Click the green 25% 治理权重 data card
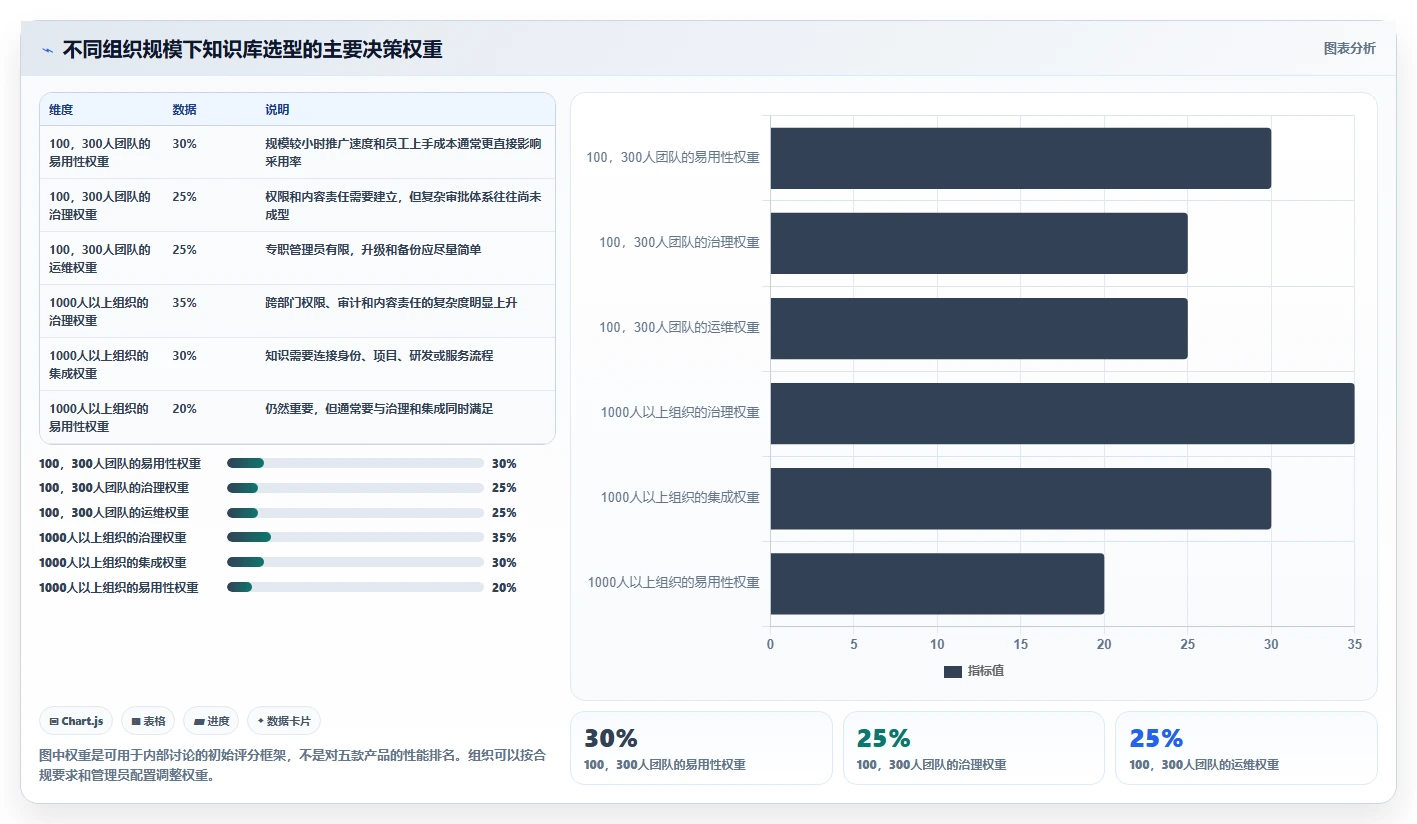1417x824 pixels. 974,748
